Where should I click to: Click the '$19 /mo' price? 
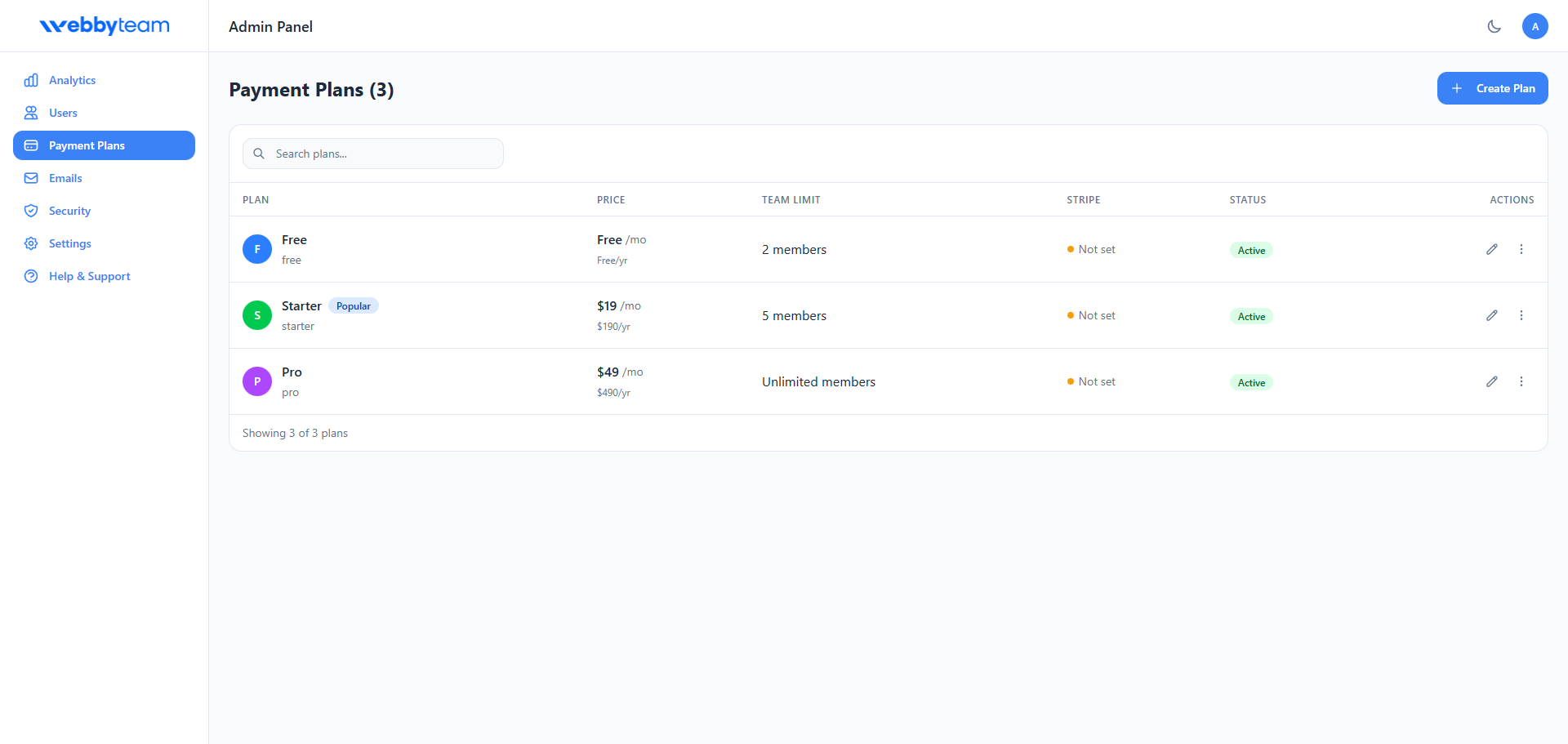(619, 305)
